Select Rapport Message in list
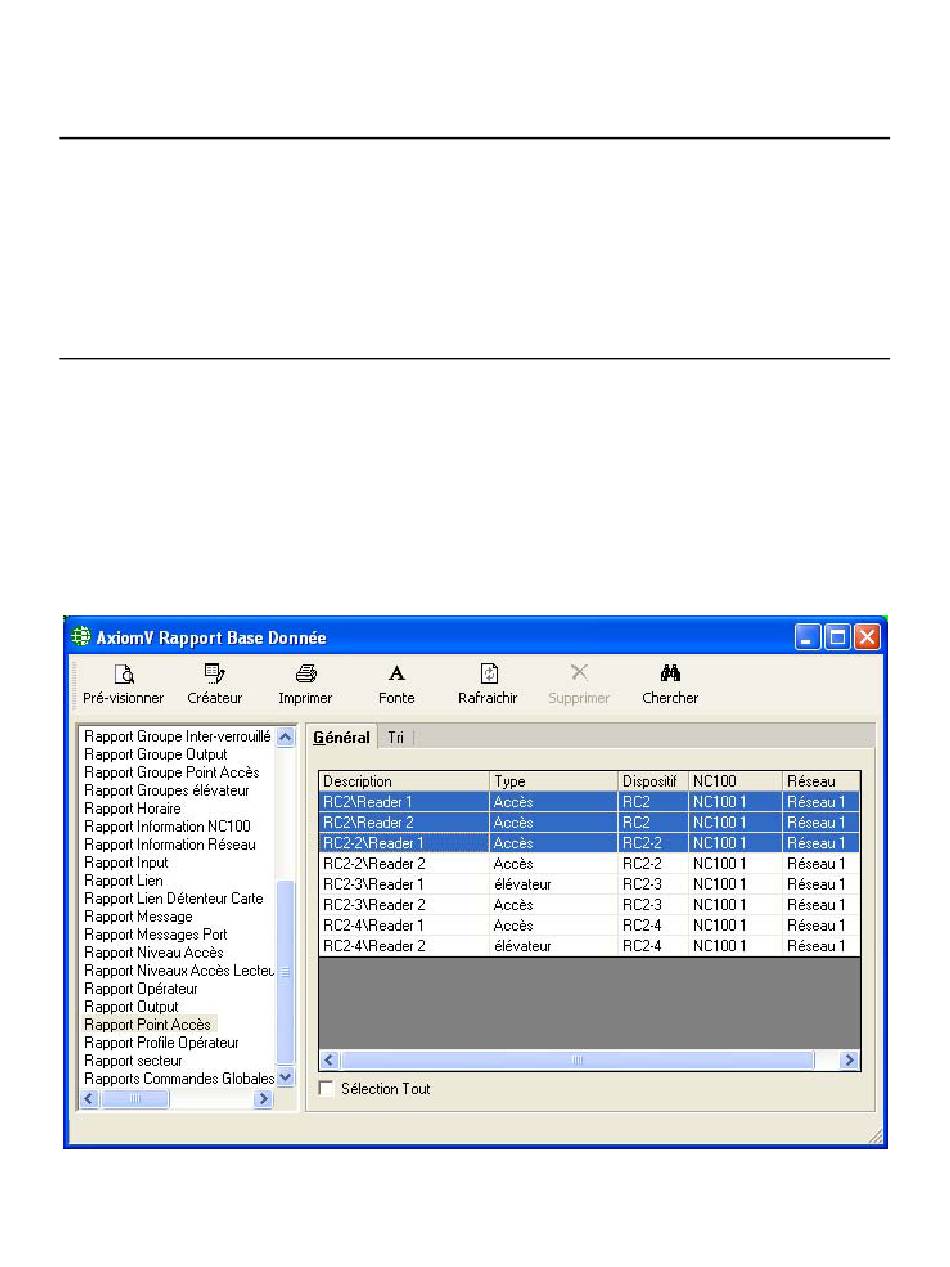The width and height of the screenshot is (950, 1267). tap(139, 917)
